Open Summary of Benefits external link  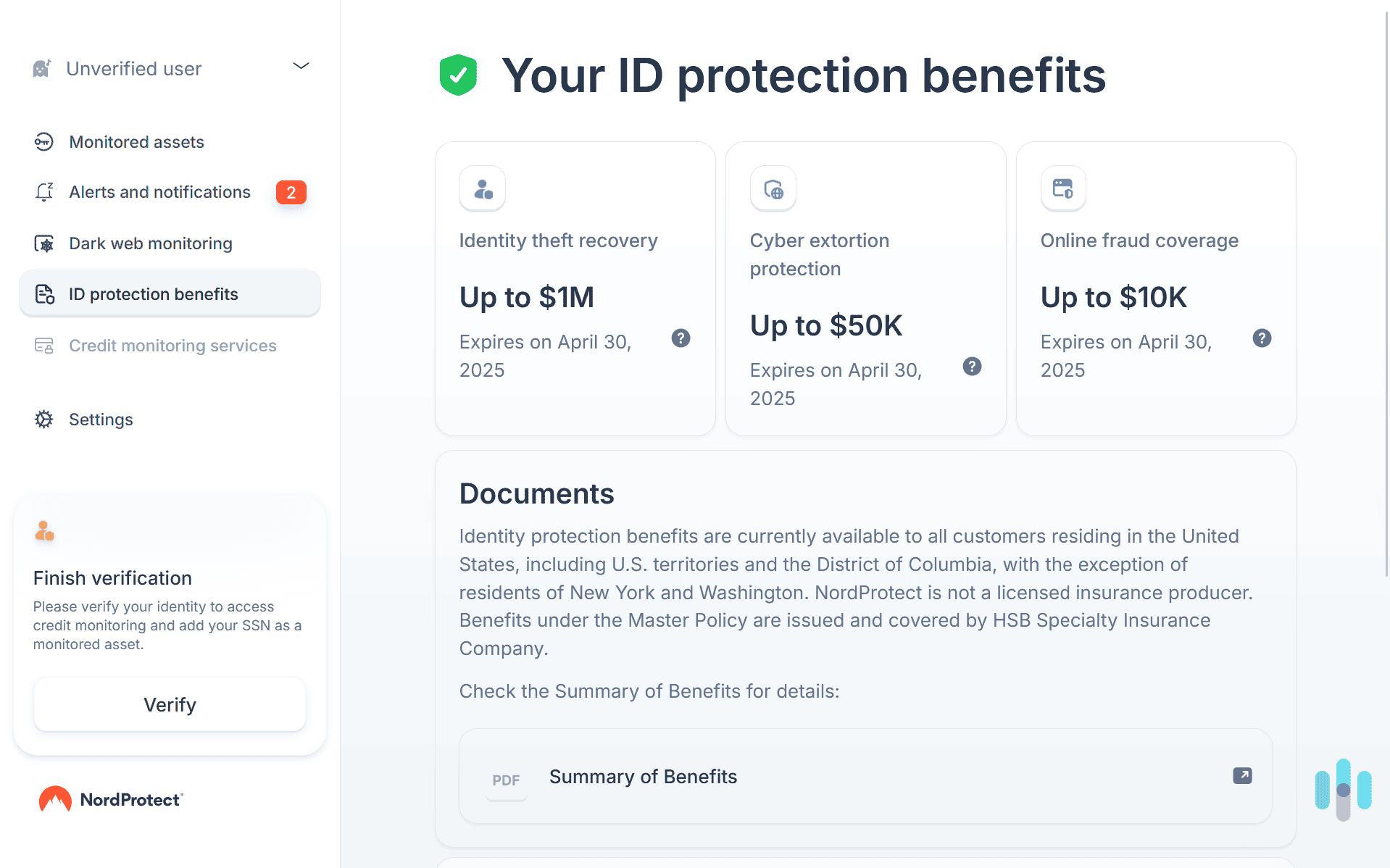point(1242,775)
